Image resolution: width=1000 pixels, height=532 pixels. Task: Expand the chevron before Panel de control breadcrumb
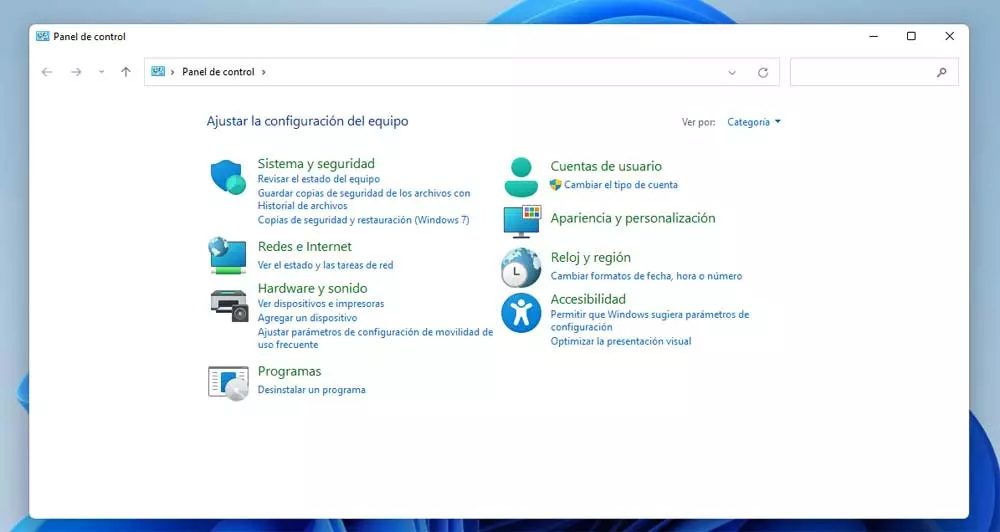pyautogui.click(x=172, y=72)
